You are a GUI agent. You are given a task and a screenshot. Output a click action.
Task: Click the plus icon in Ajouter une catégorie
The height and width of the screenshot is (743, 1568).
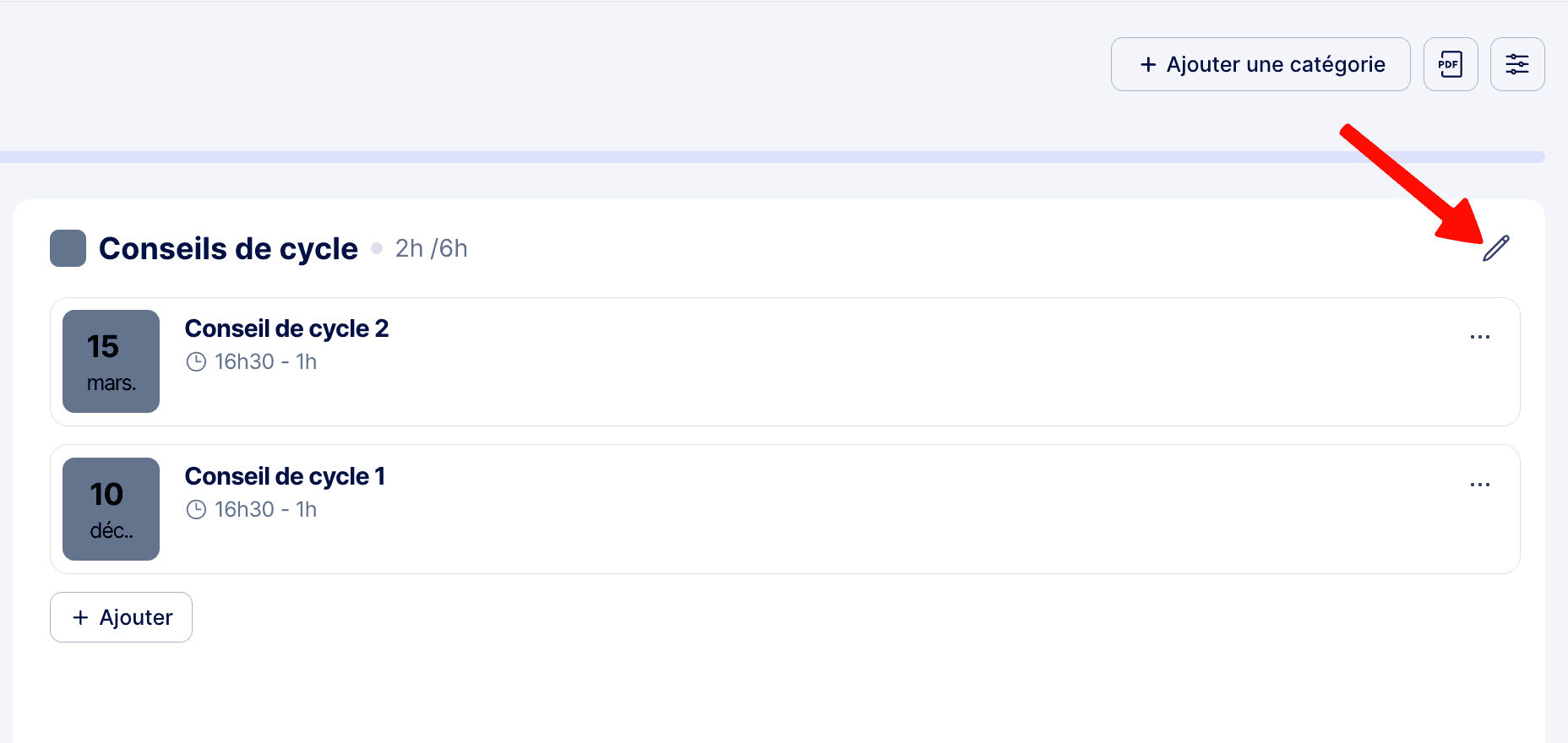point(1147,65)
